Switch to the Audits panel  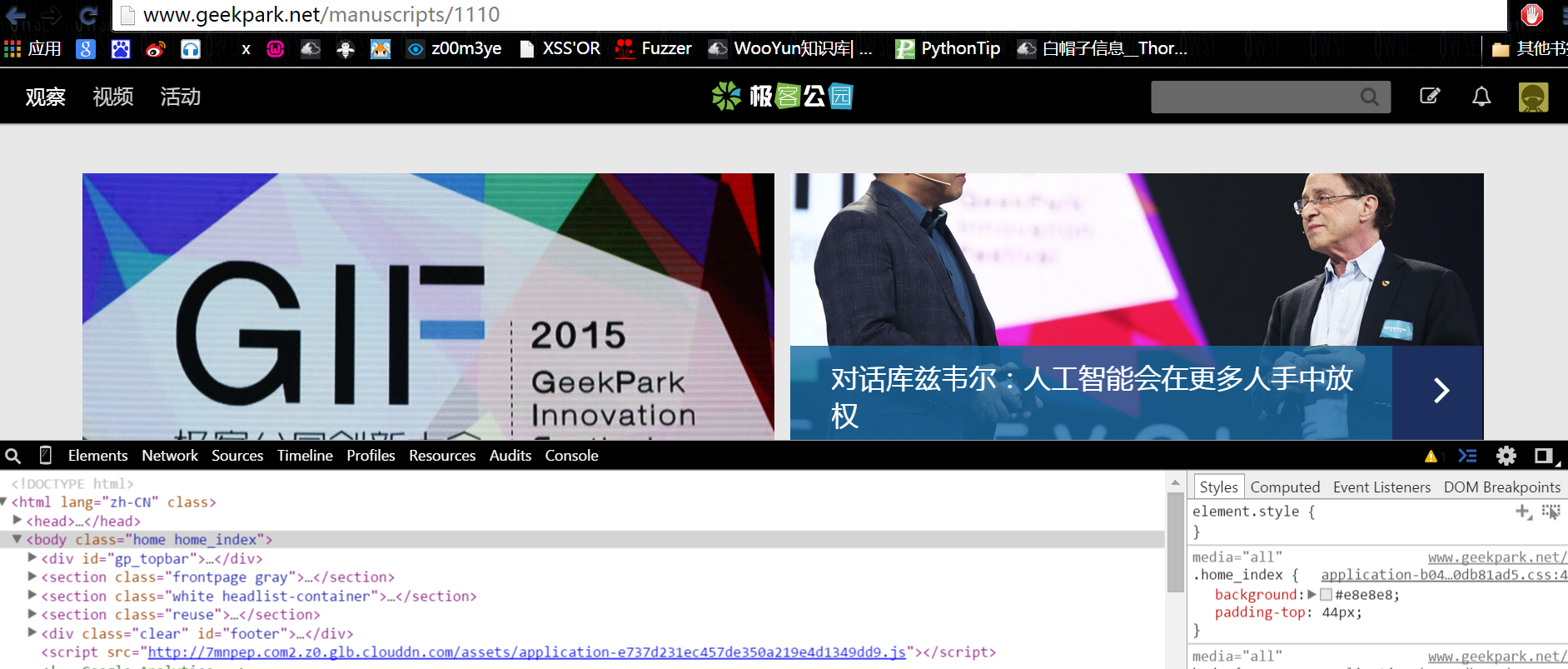[510, 456]
